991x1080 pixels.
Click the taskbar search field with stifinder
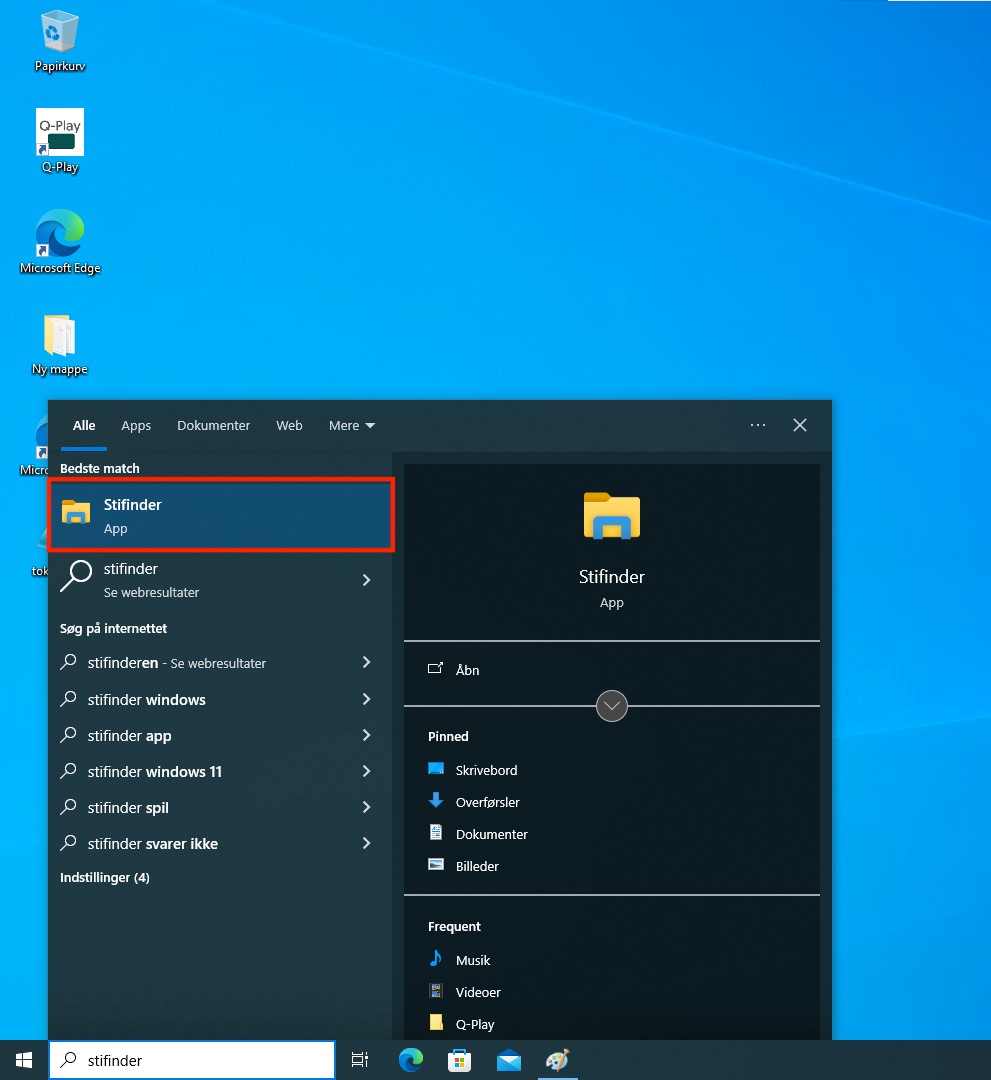pyautogui.click(x=192, y=1060)
